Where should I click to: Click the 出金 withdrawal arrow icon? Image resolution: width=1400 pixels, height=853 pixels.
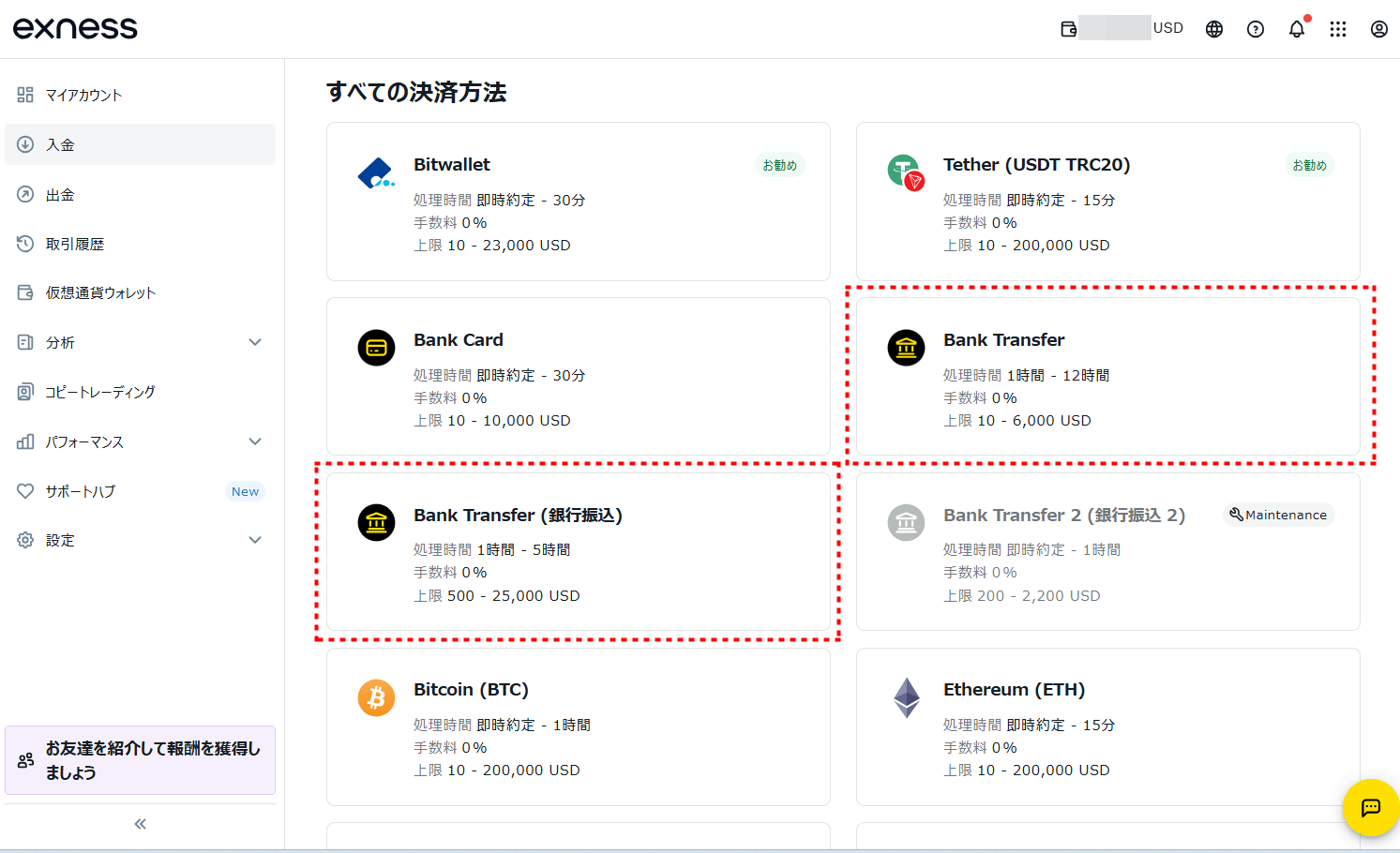(x=25, y=194)
